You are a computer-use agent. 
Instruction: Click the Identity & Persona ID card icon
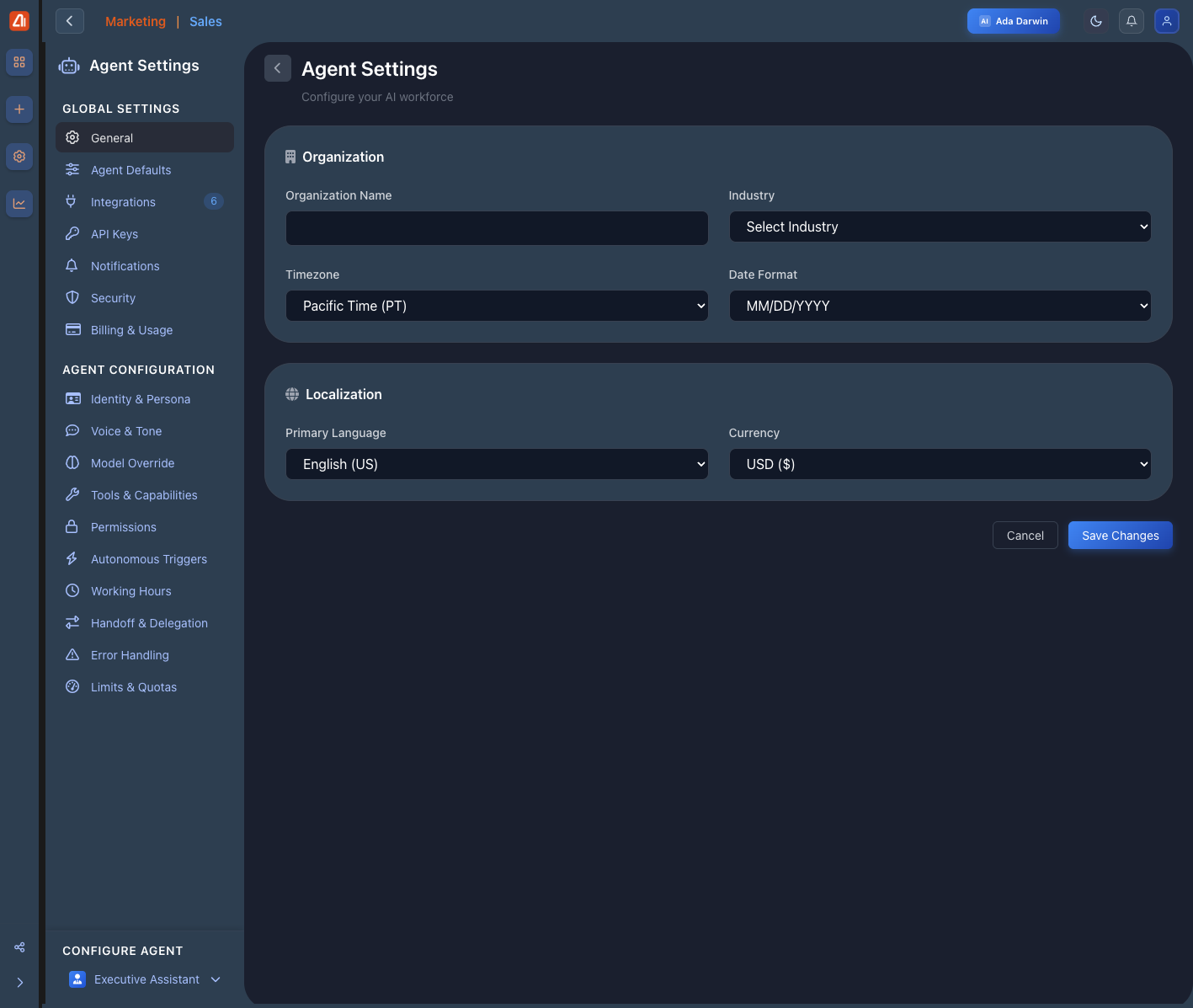coord(73,399)
